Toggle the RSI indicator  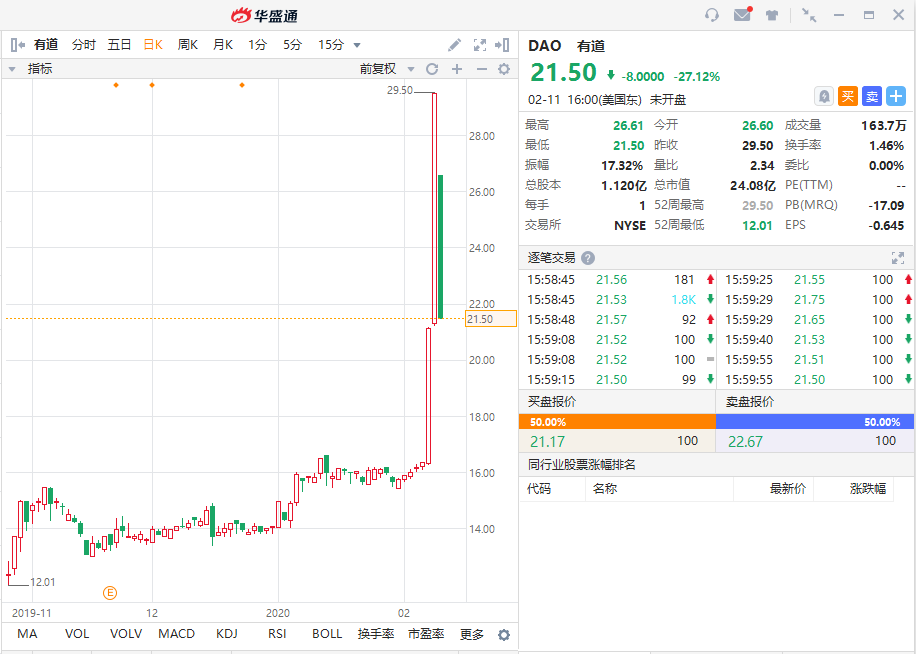[277, 634]
